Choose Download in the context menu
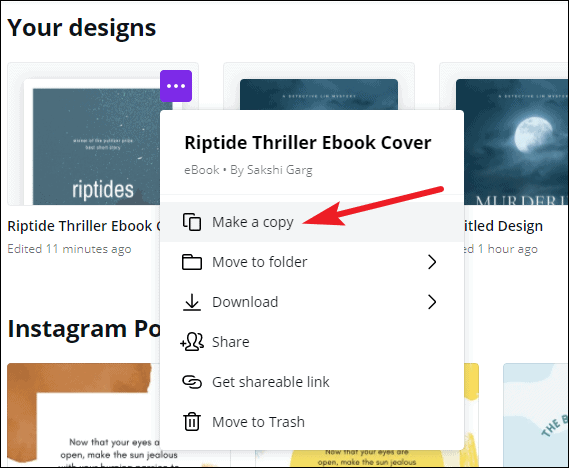Viewport: 569px width, 468px height. 312,302
